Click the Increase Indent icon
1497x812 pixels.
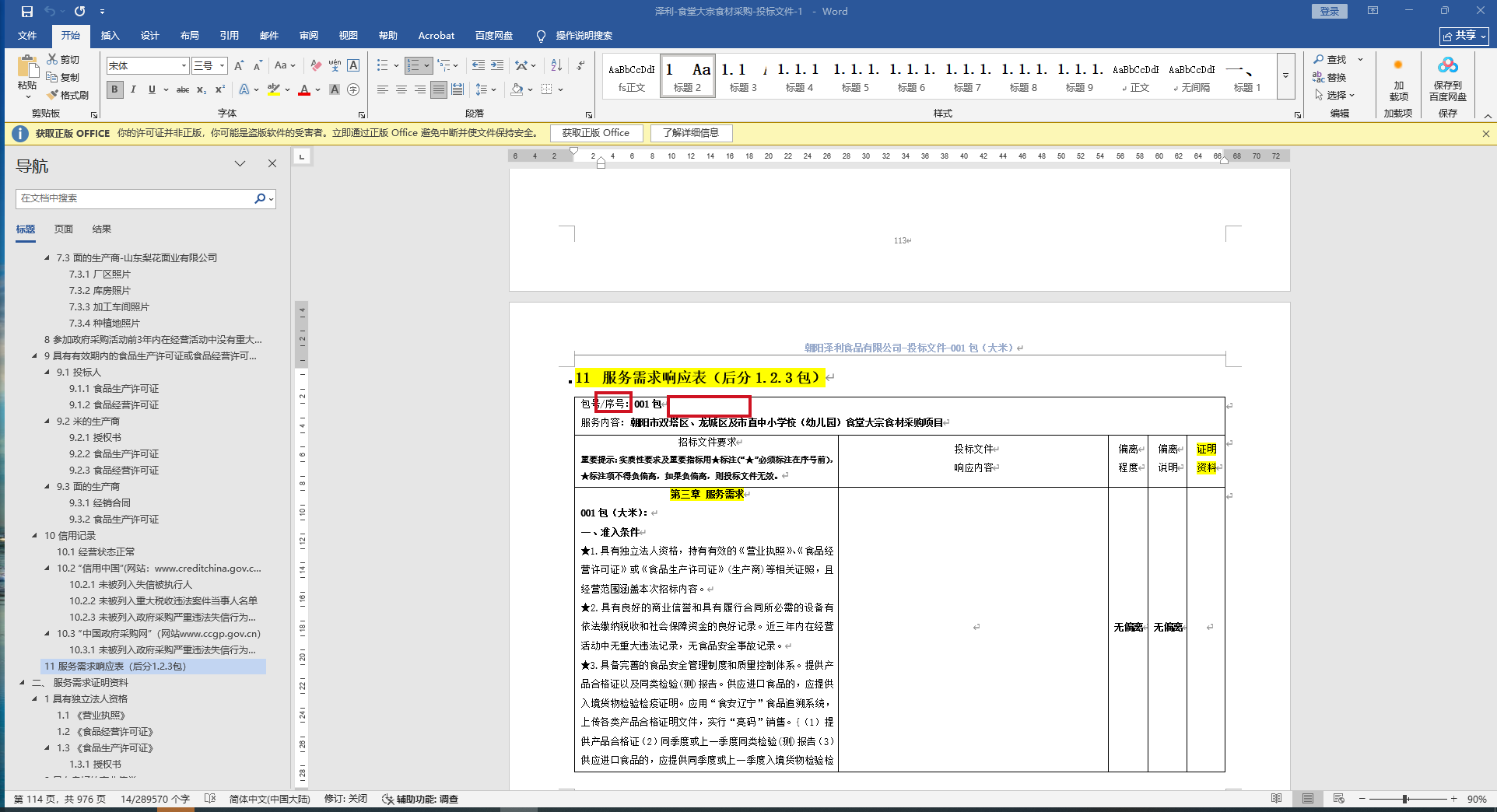pyautogui.click(x=497, y=66)
